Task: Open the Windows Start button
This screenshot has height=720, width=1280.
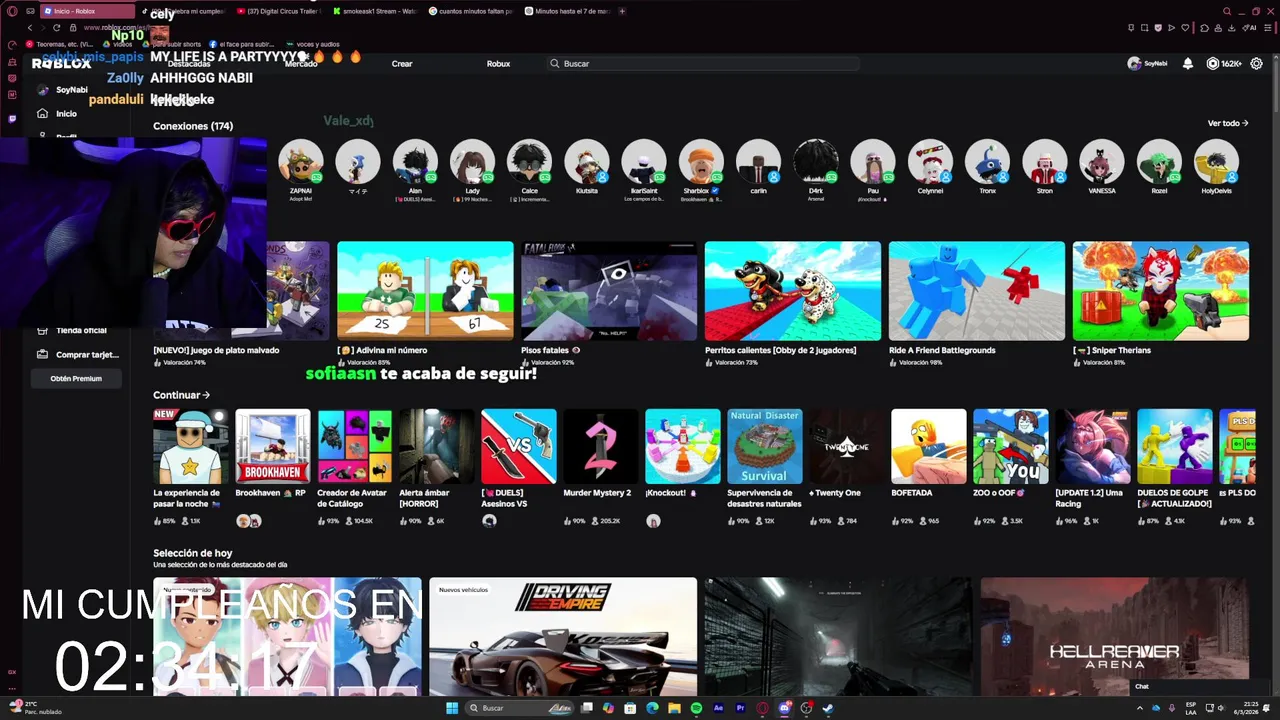Action: tap(452, 708)
